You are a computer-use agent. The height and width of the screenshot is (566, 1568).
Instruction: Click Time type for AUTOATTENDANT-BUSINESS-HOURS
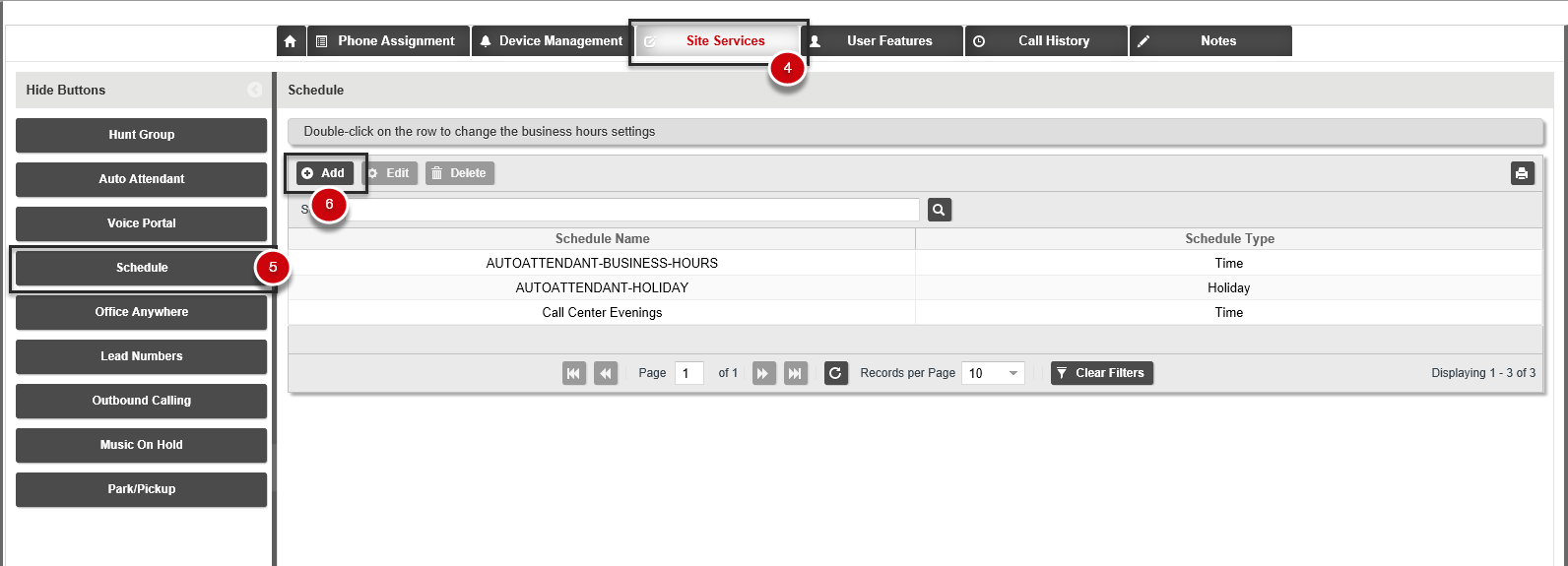click(x=1229, y=263)
